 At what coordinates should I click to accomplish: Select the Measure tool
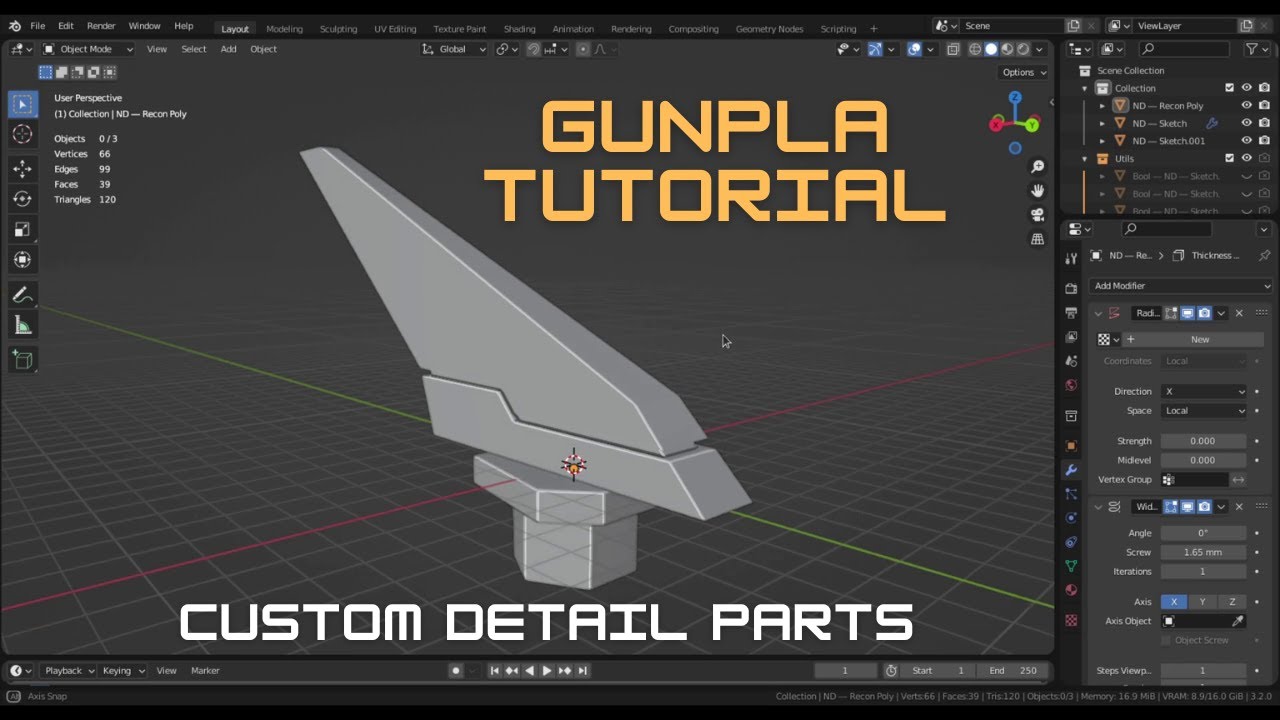(23, 324)
